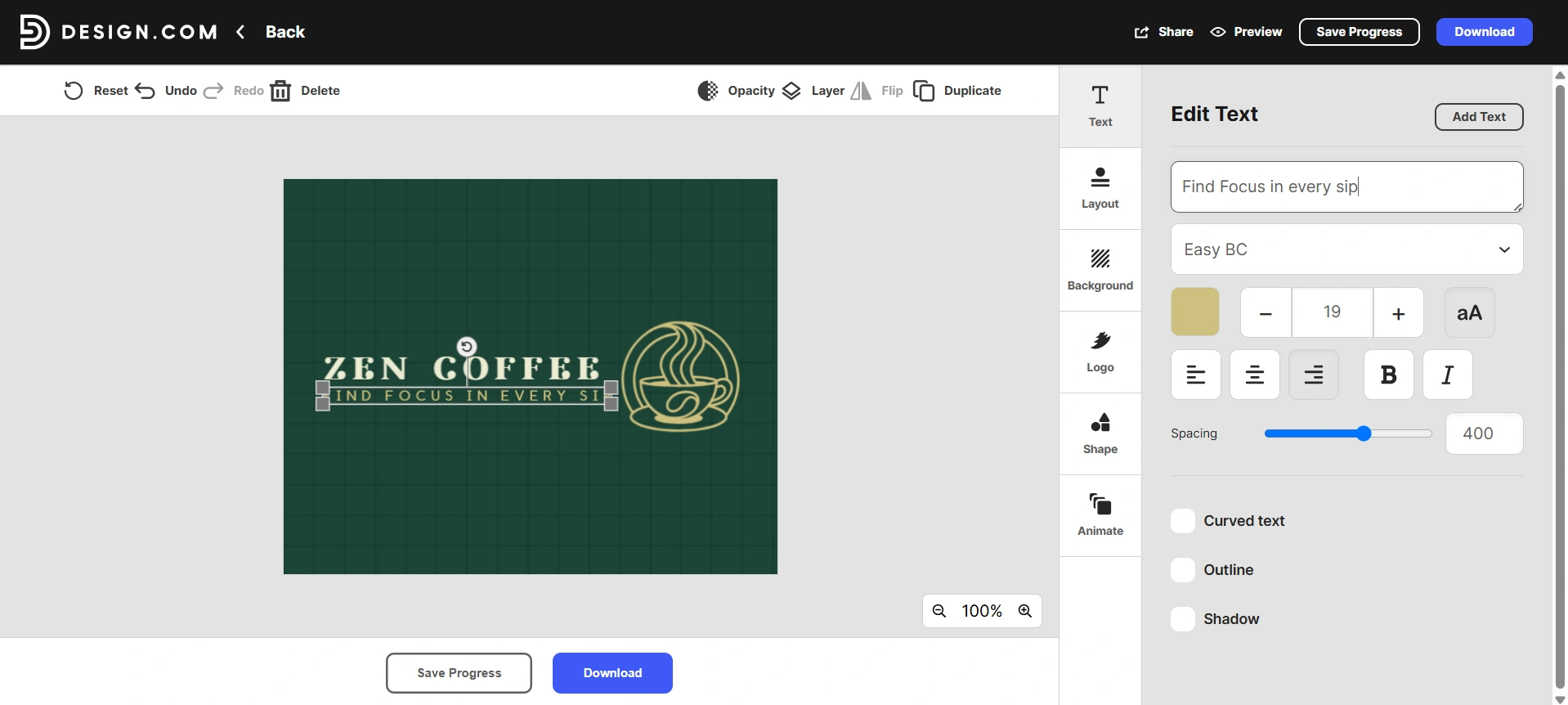Click the 100% zoom level text
This screenshot has width=1568, height=705.
(x=982, y=611)
